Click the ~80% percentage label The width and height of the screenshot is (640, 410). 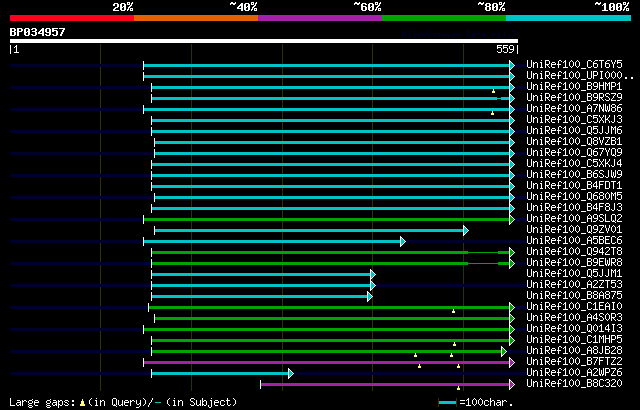(491, 7)
